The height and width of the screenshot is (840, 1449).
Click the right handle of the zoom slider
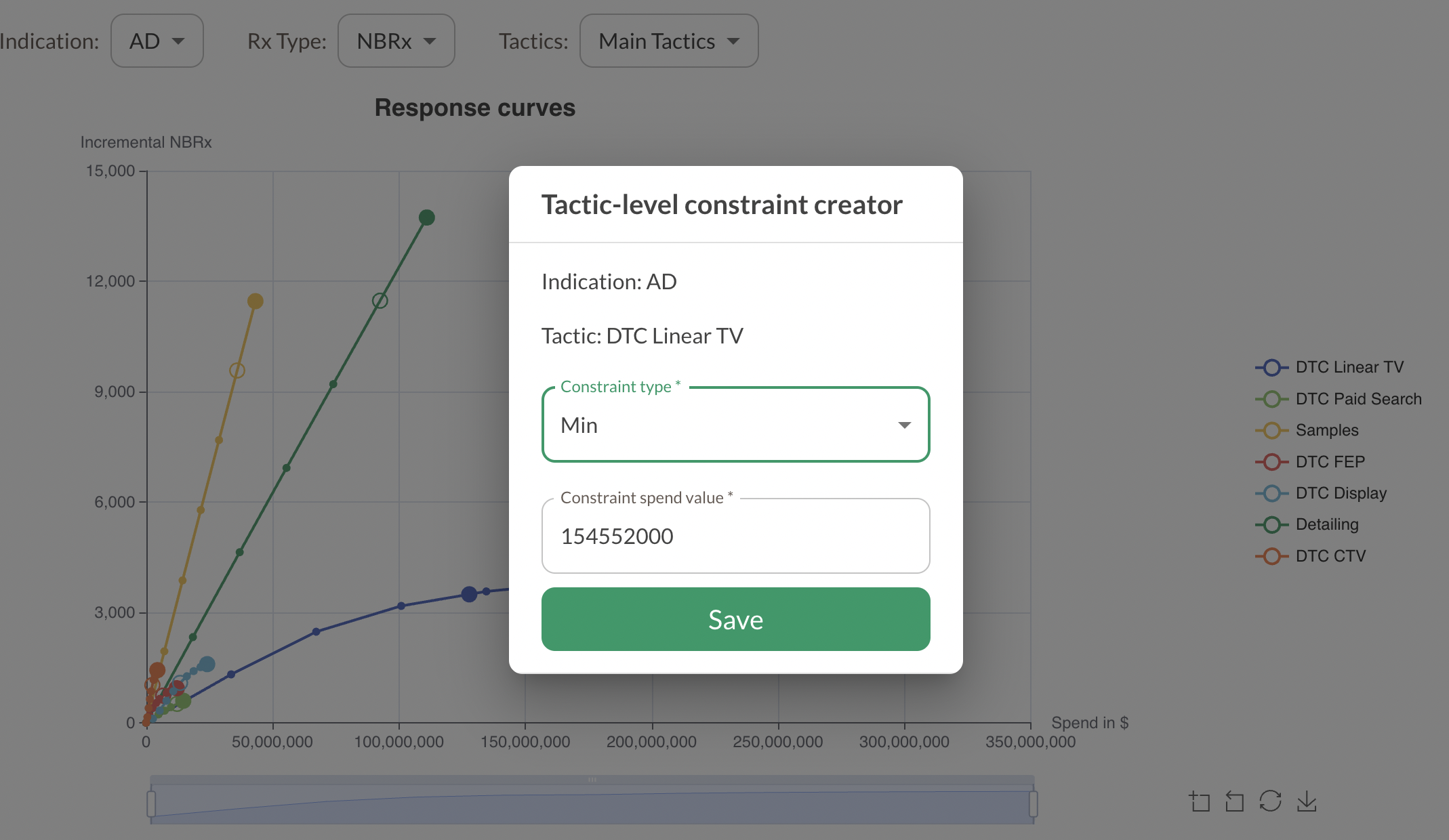click(x=1033, y=803)
